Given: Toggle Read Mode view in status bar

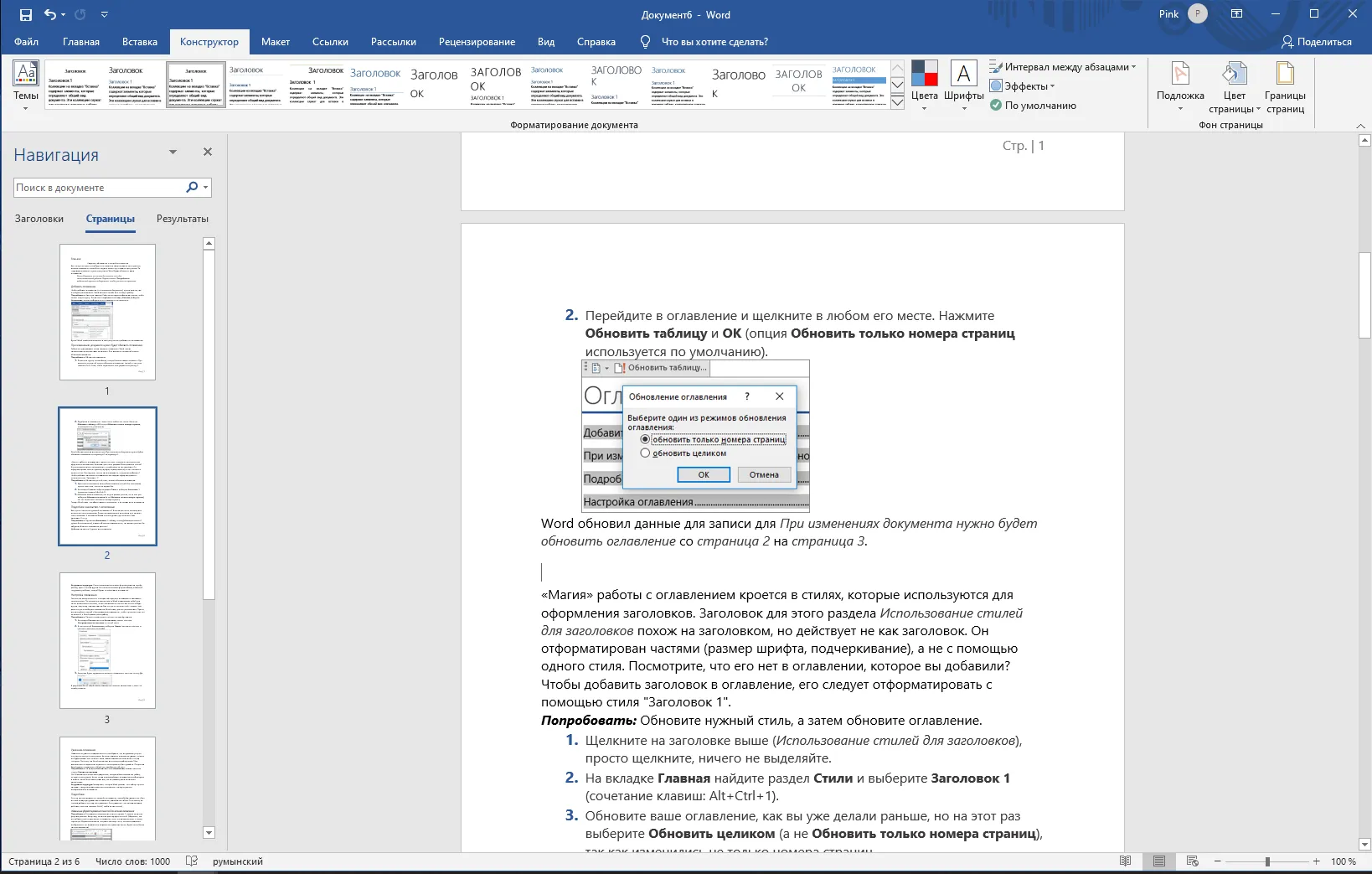Looking at the screenshot, I should (1126, 861).
